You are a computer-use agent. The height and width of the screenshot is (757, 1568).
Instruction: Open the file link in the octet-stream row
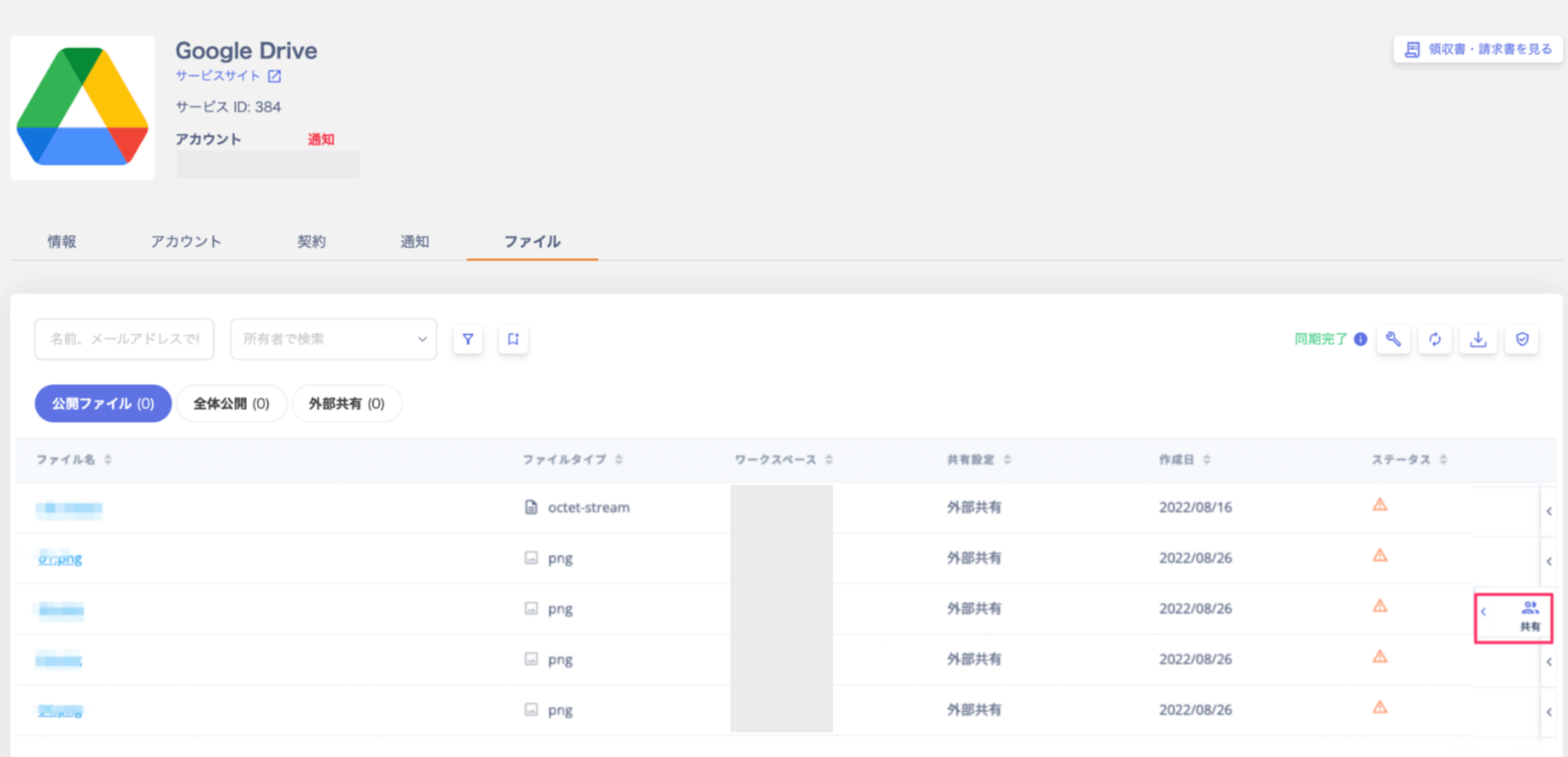pos(69,509)
